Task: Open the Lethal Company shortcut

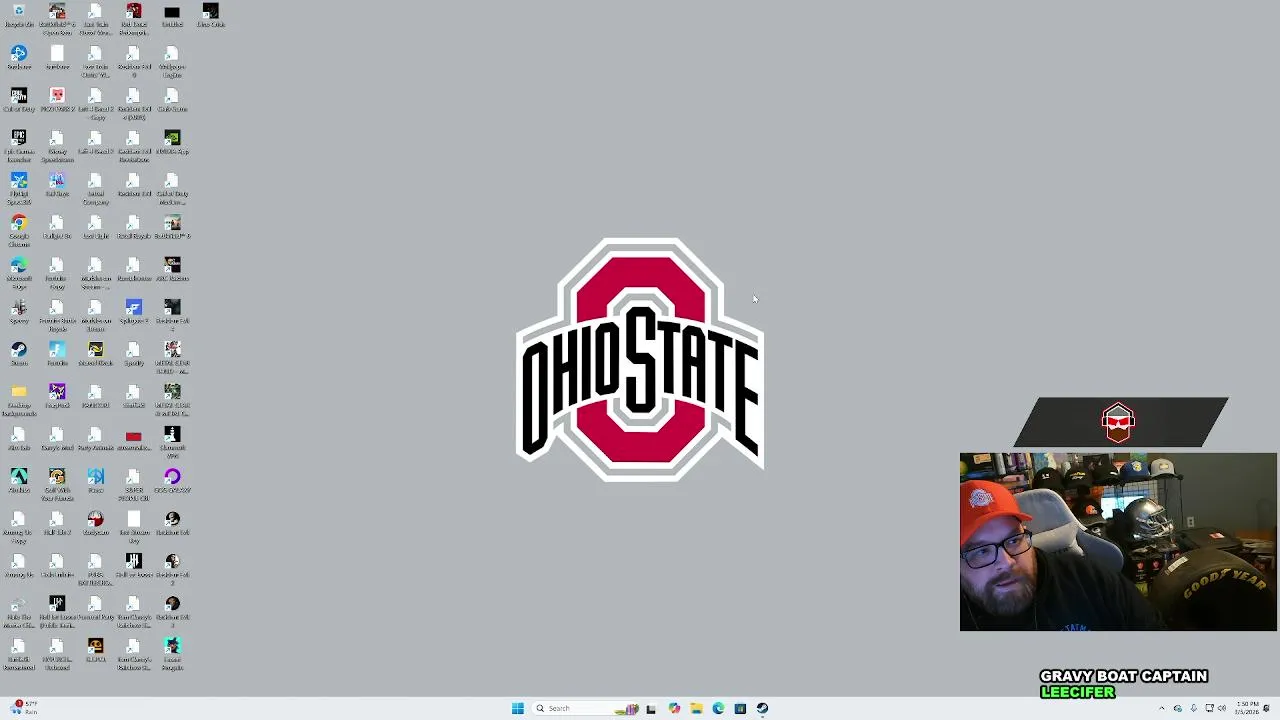Action: [x=95, y=186]
